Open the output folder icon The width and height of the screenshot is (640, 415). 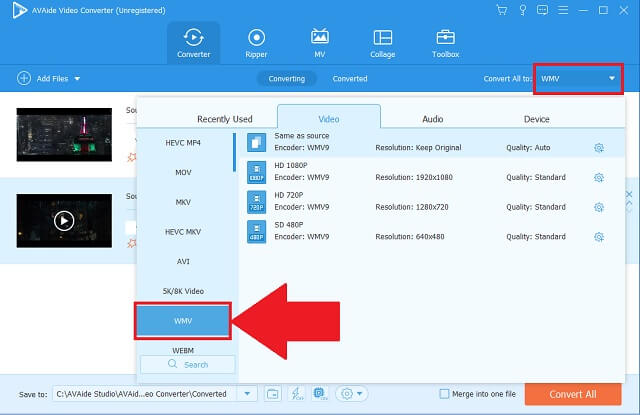(272, 394)
